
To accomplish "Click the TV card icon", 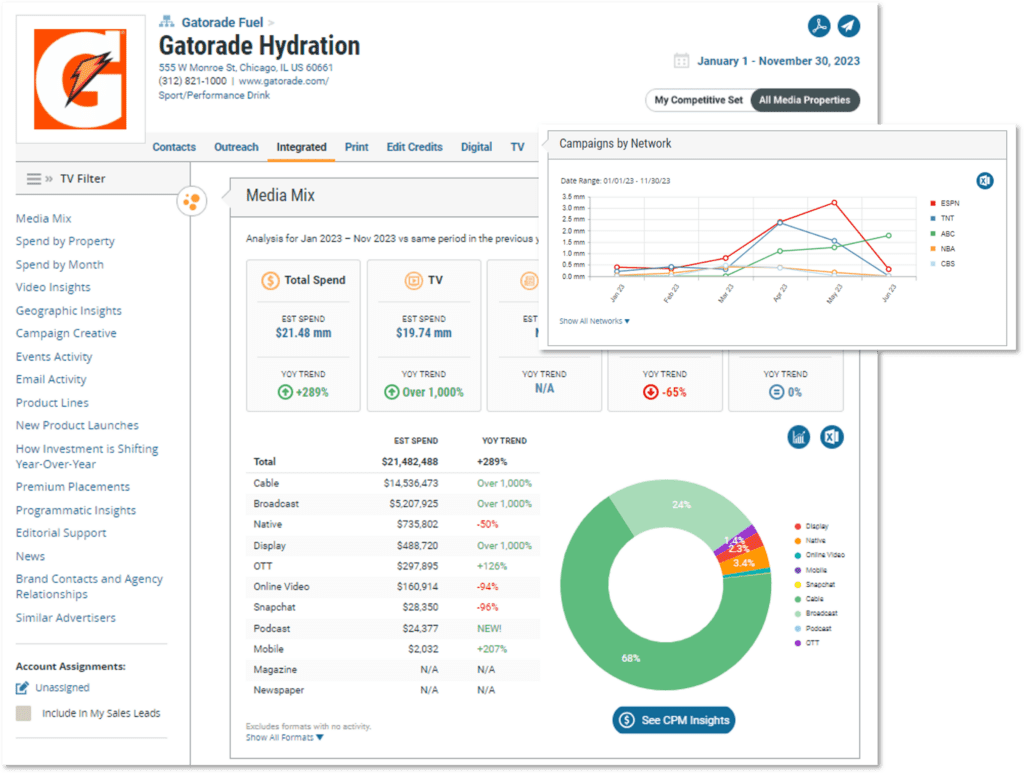I will click(413, 281).
